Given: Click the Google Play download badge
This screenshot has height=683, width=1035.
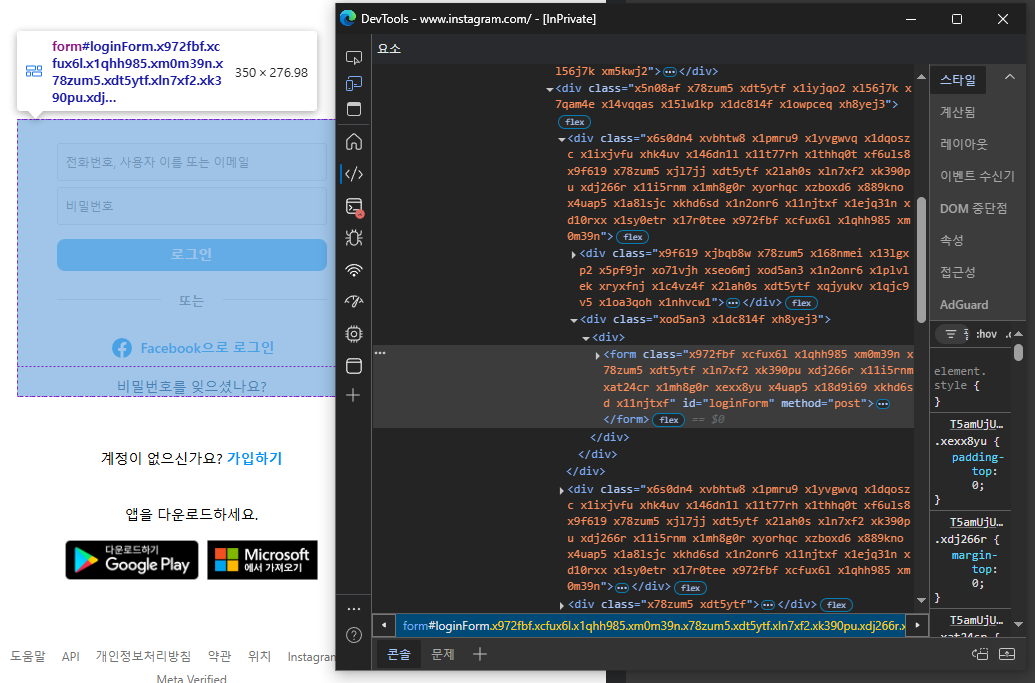Looking at the screenshot, I should tap(131, 560).
